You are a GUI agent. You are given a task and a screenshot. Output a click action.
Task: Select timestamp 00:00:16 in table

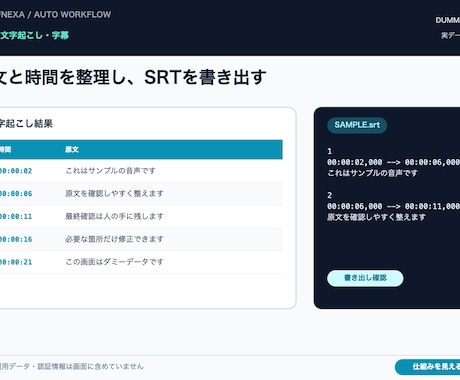pyautogui.click(x=16, y=239)
